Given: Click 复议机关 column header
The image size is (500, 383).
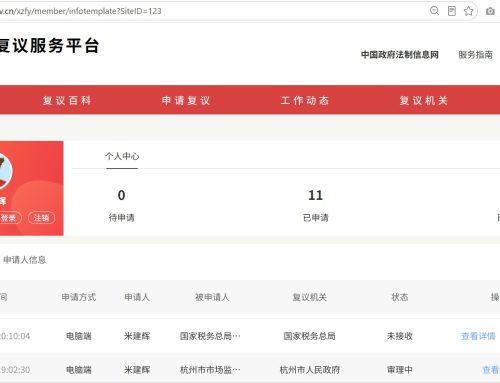Looking at the screenshot, I should (x=309, y=297).
